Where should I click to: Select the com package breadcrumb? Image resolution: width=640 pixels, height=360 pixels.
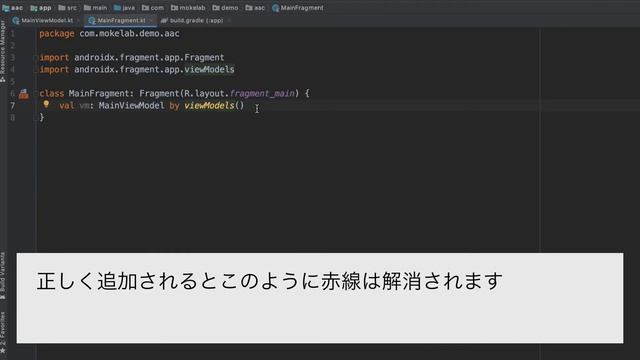153,8
